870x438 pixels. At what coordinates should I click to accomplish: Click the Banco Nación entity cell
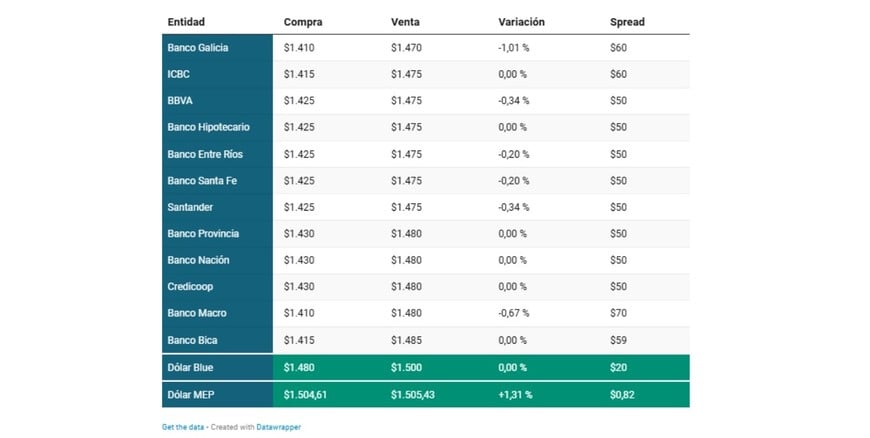(199, 260)
